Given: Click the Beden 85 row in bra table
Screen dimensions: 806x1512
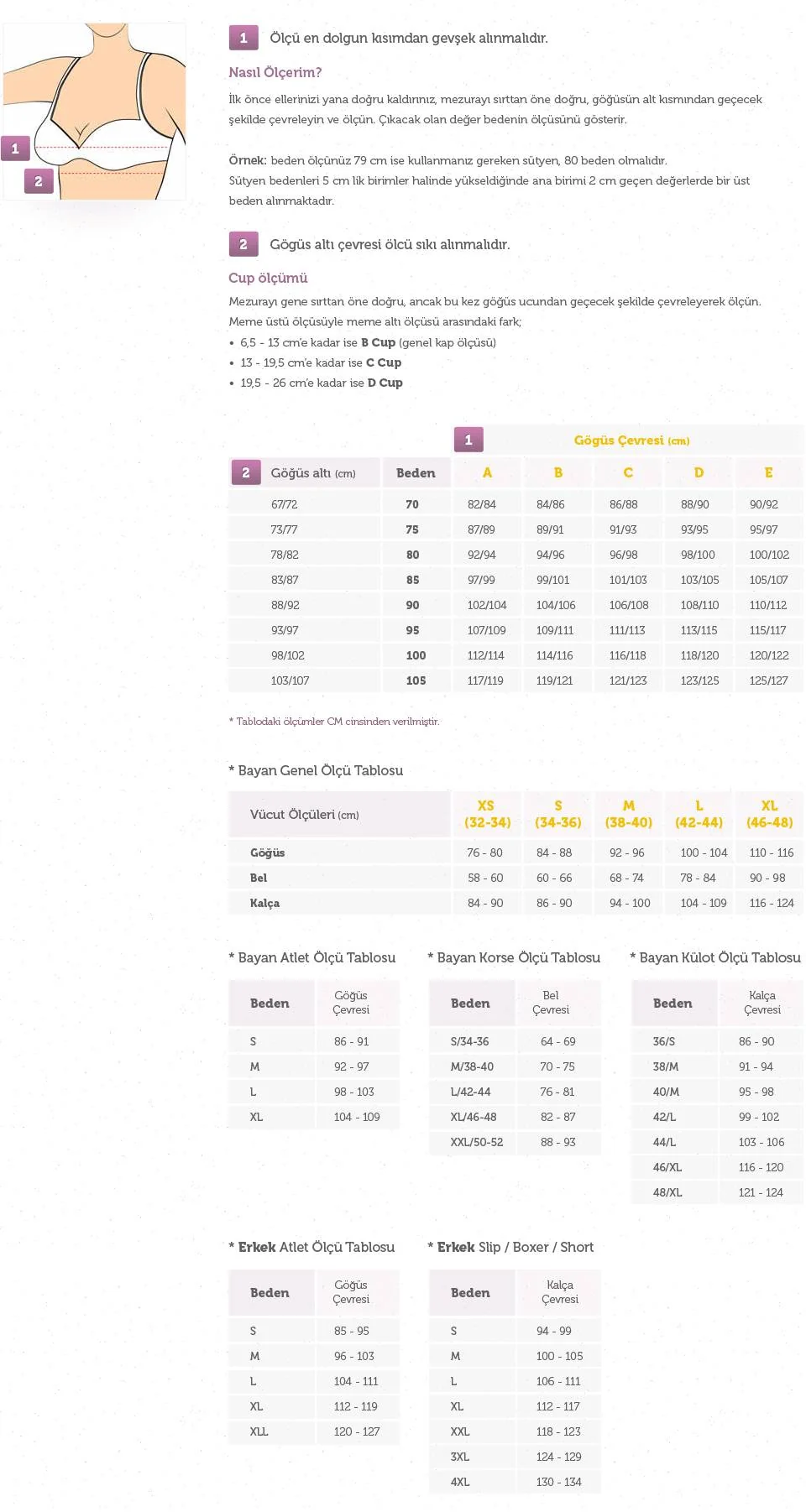Looking at the screenshot, I should click(x=412, y=580).
